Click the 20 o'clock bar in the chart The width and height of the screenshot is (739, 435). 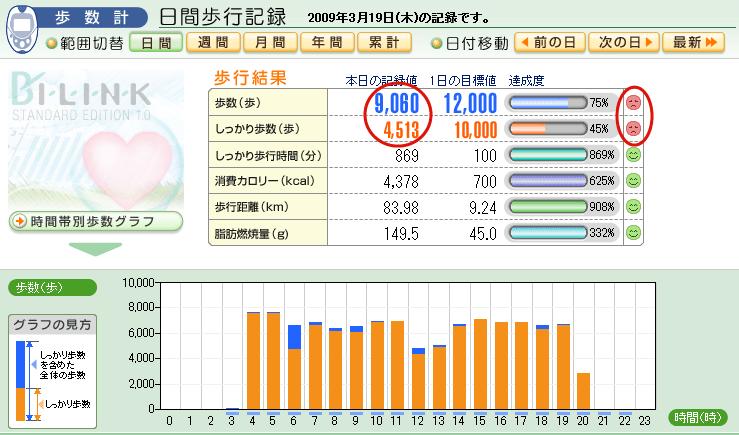pos(583,391)
